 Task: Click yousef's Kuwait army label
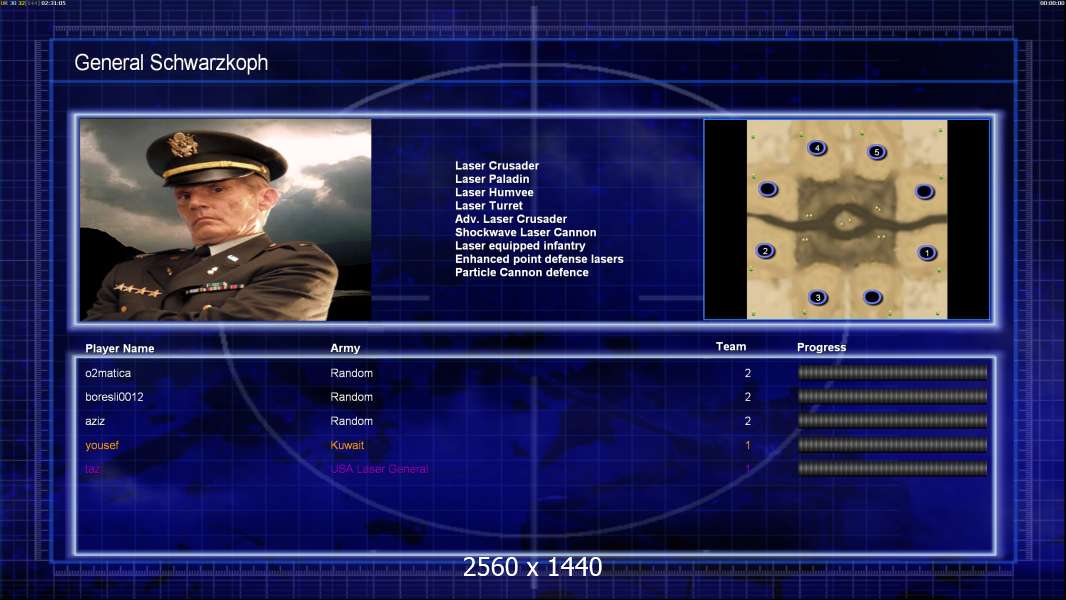point(347,445)
